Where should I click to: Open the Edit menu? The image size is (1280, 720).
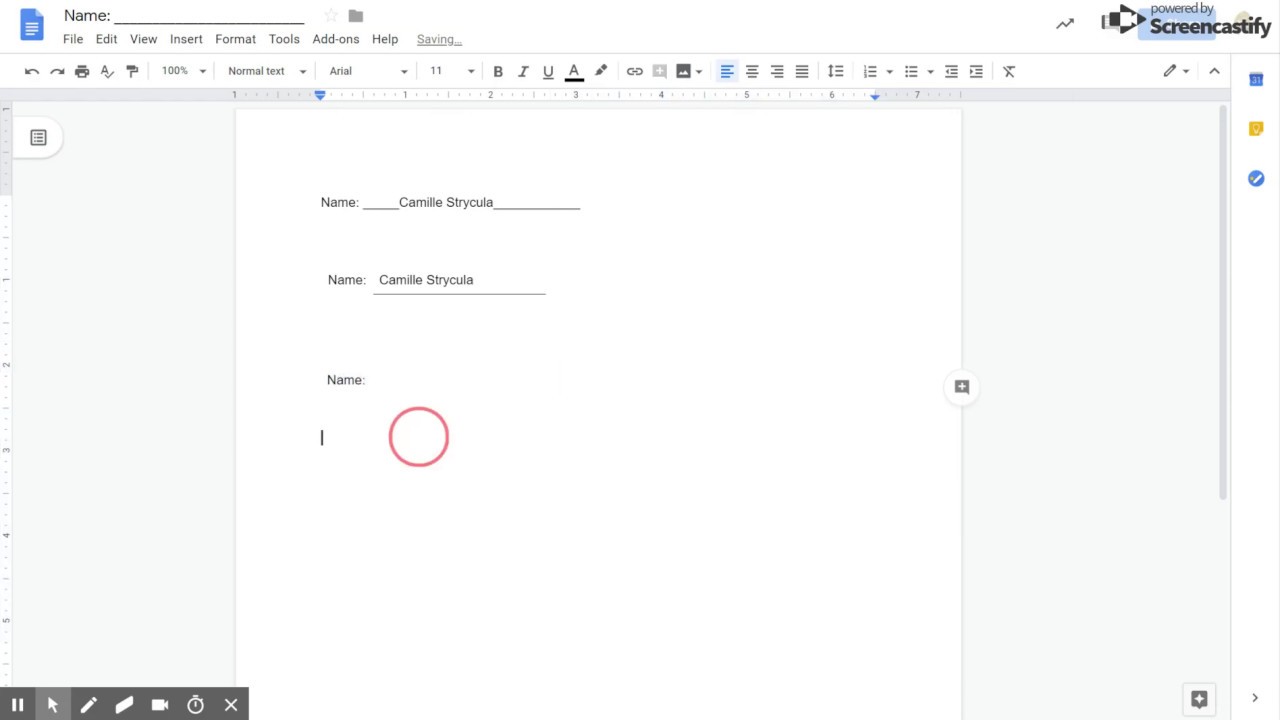point(106,39)
